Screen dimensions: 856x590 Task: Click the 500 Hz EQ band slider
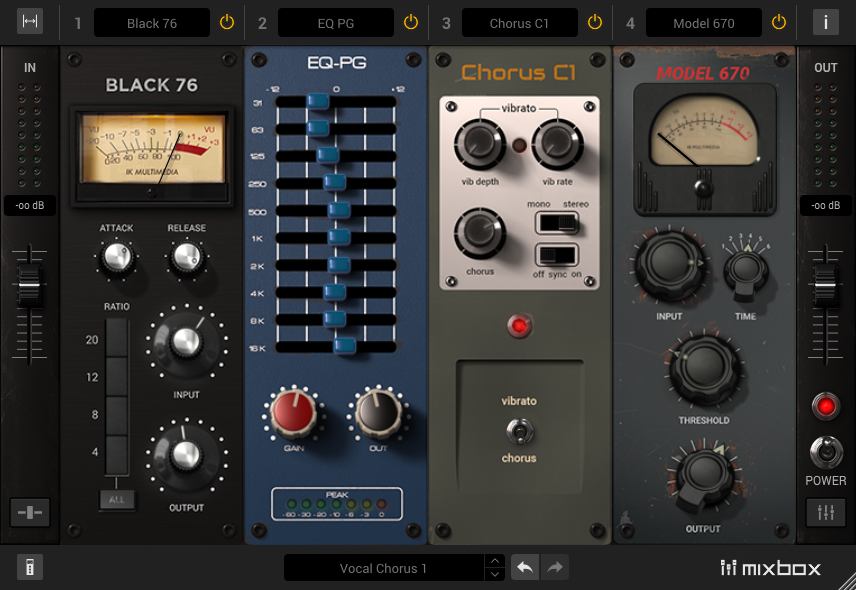pos(338,210)
